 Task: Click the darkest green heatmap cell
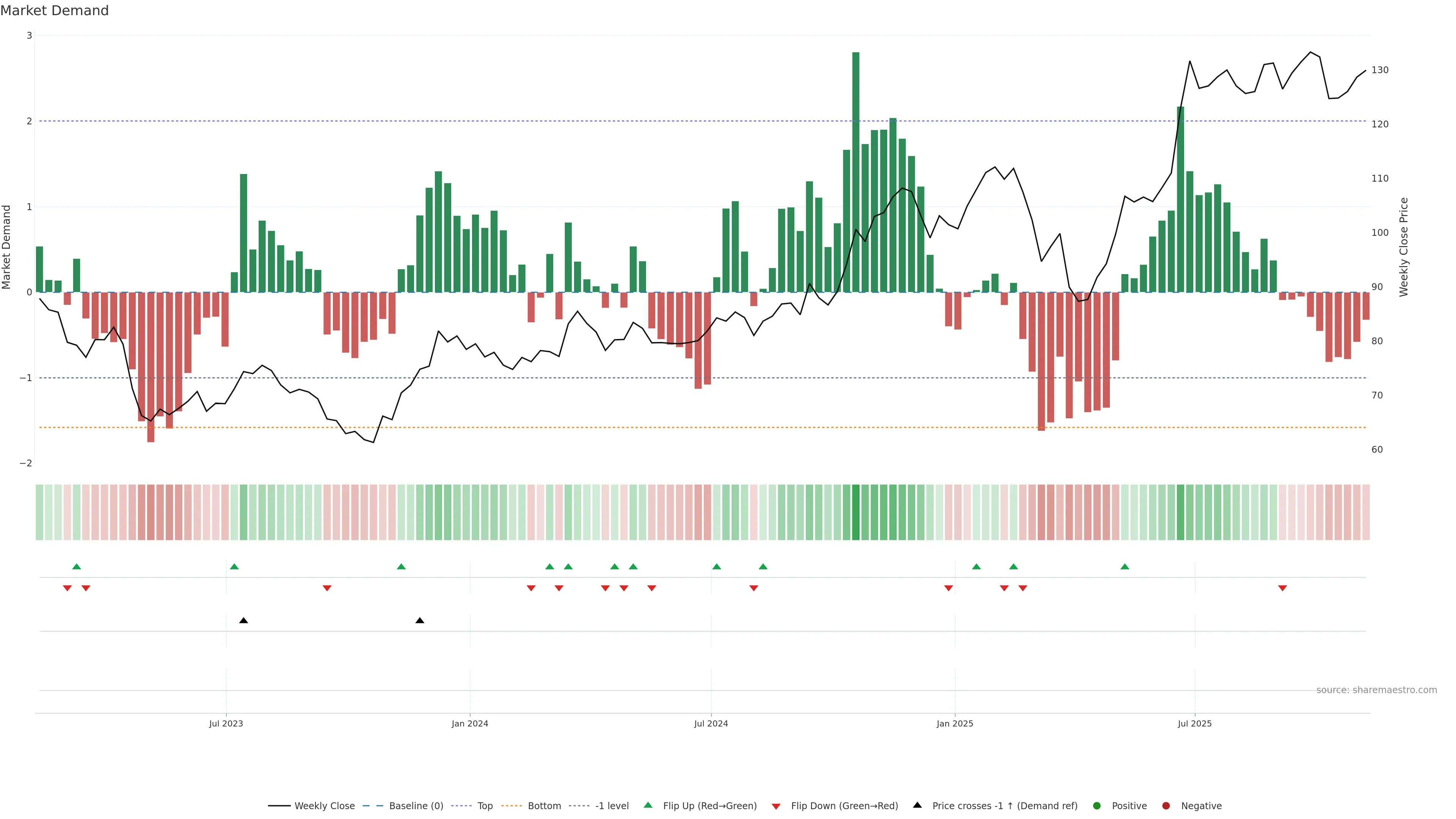(856, 512)
